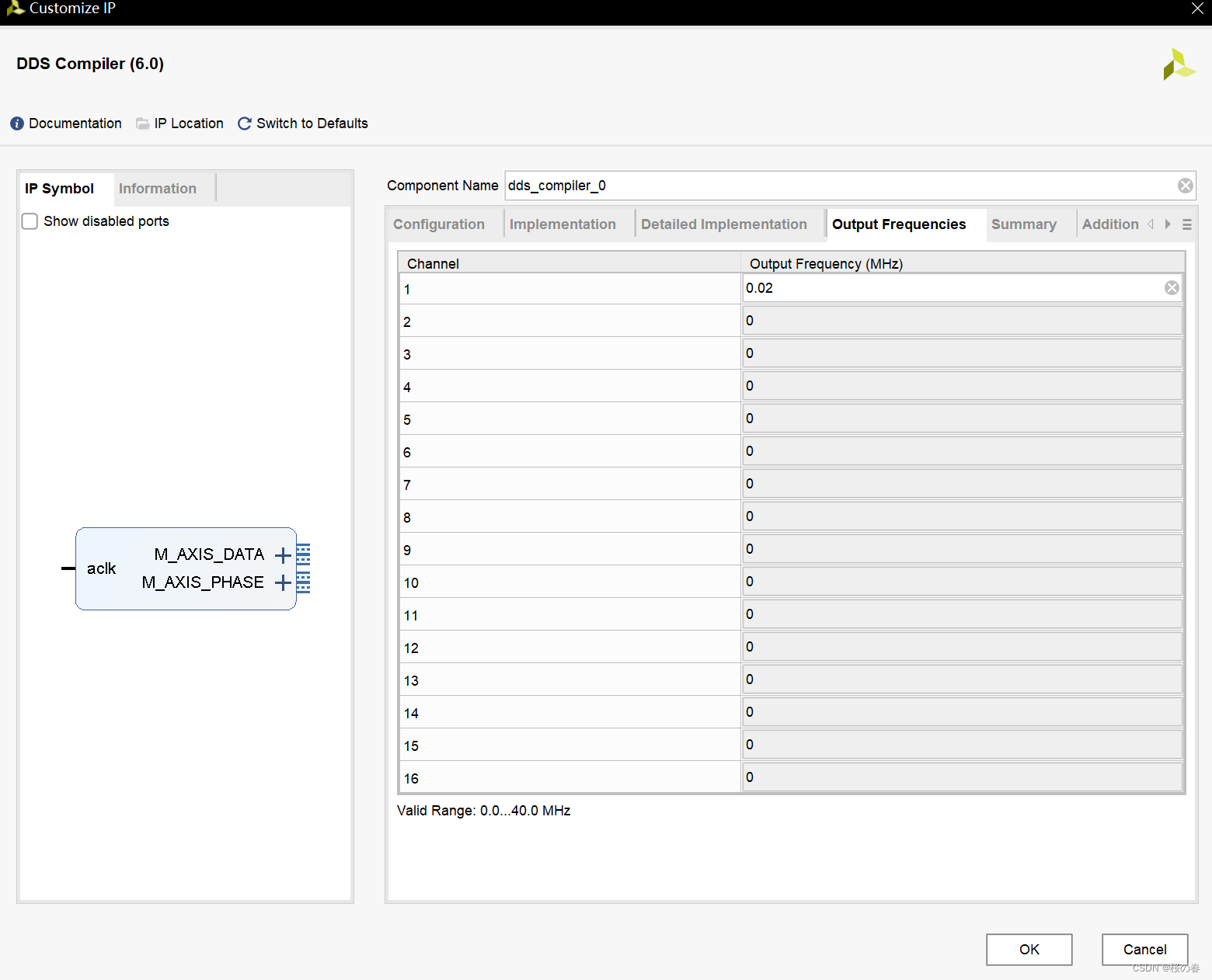Image resolution: width=1212 pixels, height=980 pixels.
Task: Open the Summary tab
Action: coord(1024,224)
